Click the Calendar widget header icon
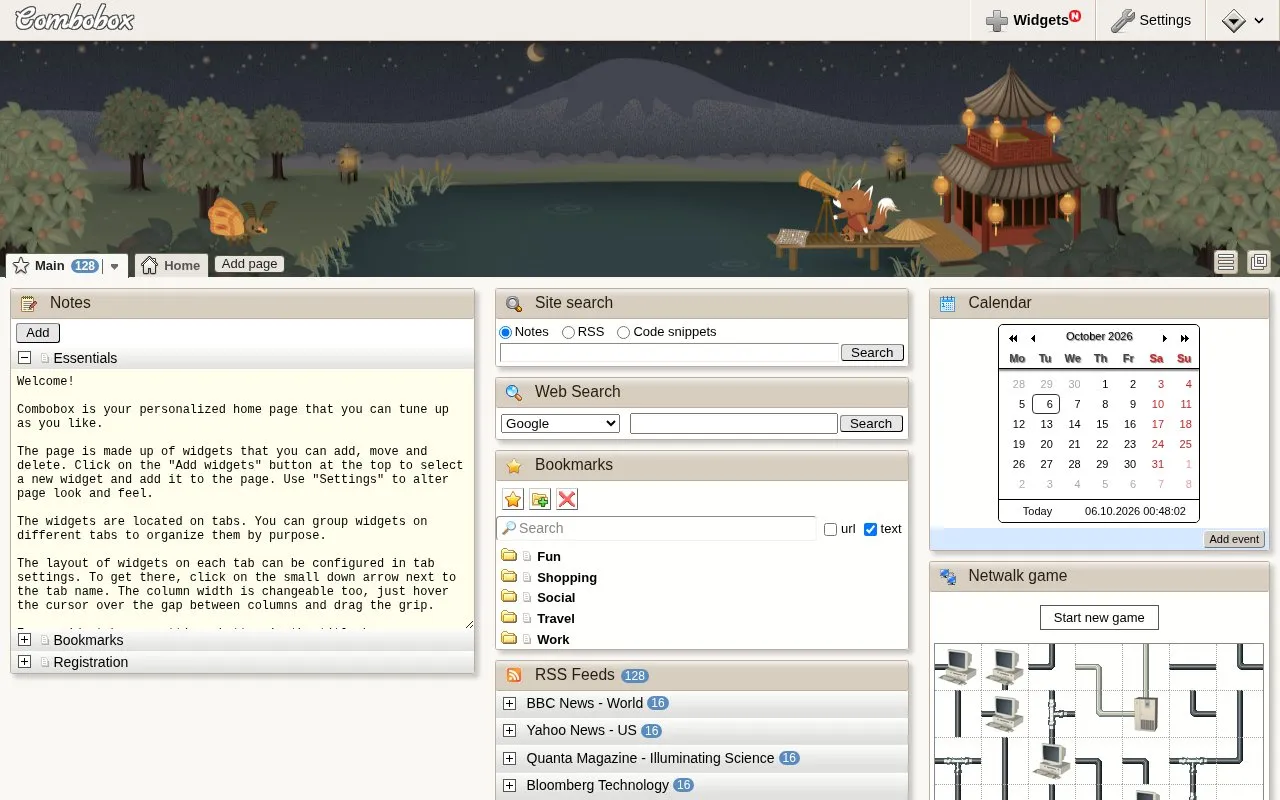Screen dimensions: 1280x800 (x=947, y=303)
